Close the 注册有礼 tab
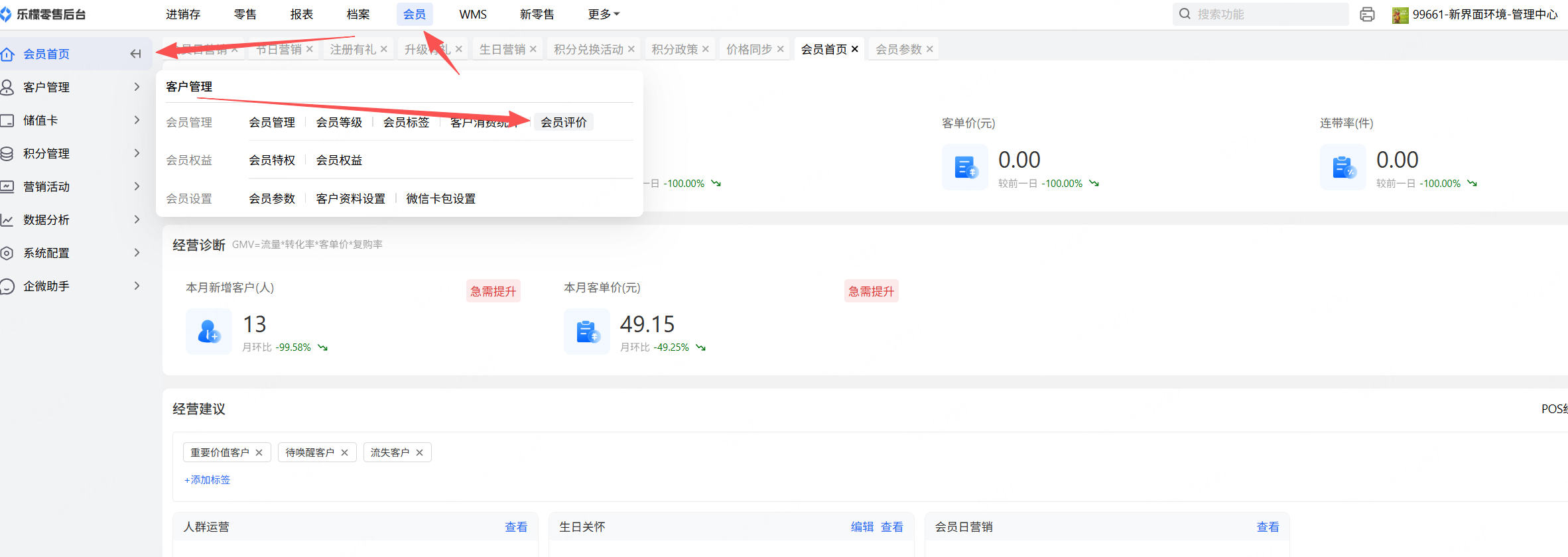 click(x=384, y=49)
